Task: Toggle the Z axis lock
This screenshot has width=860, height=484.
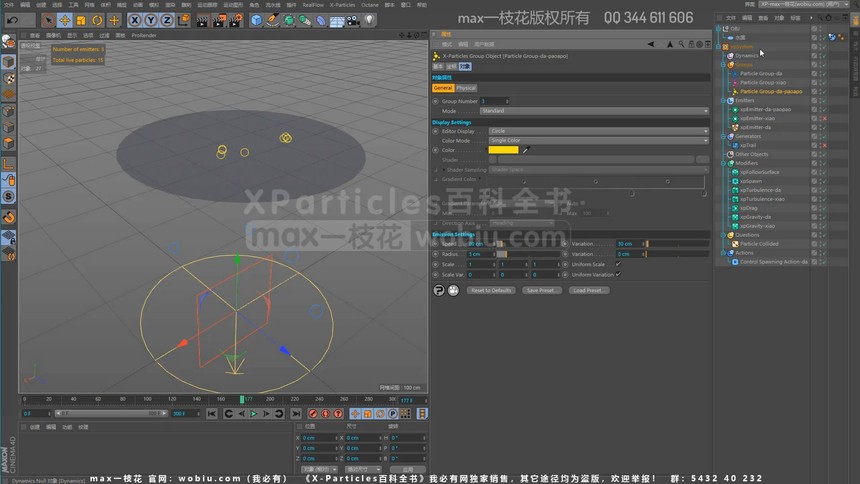Action: (167, 20)
